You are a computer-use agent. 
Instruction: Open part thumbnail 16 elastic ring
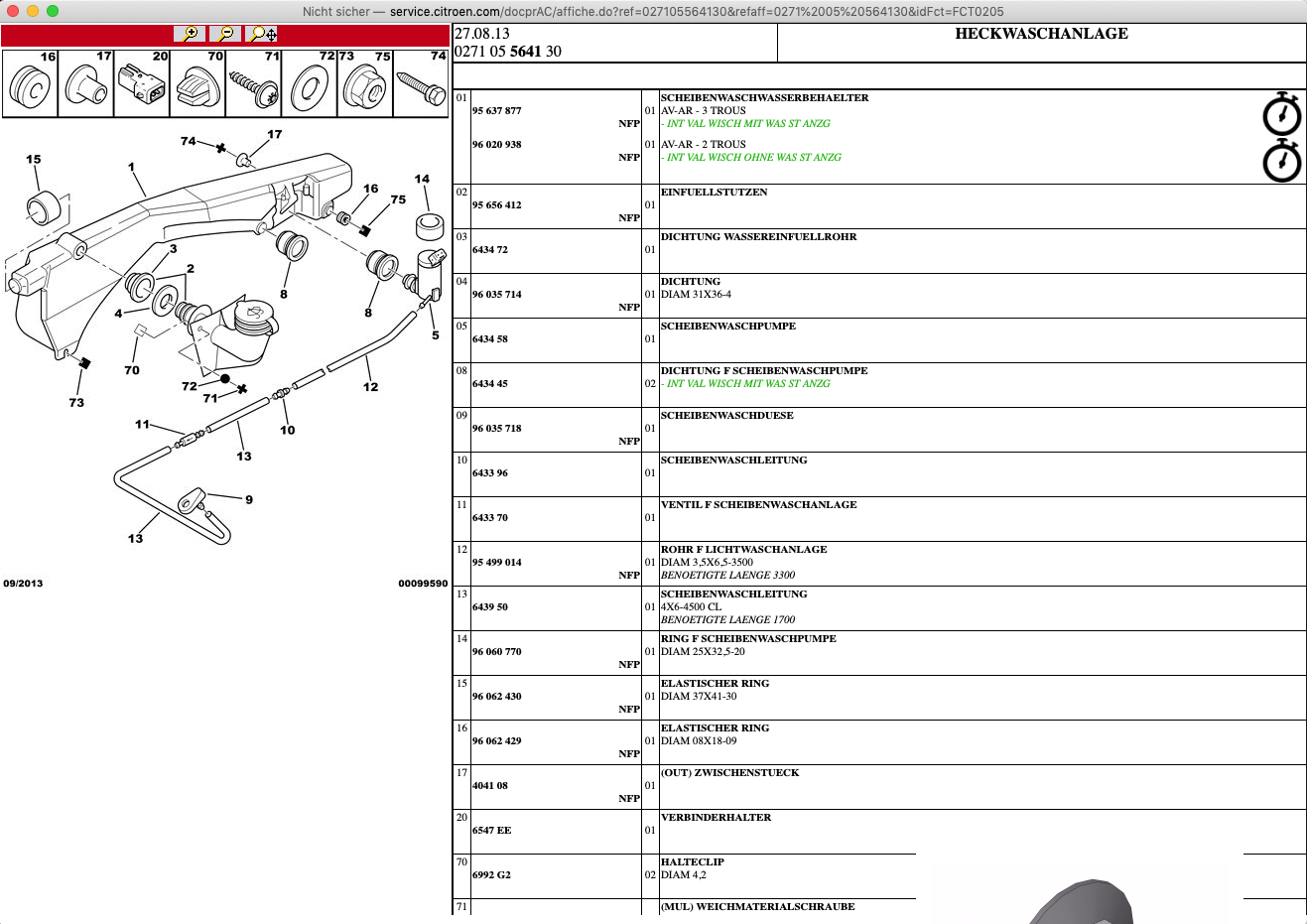(31, 83)
